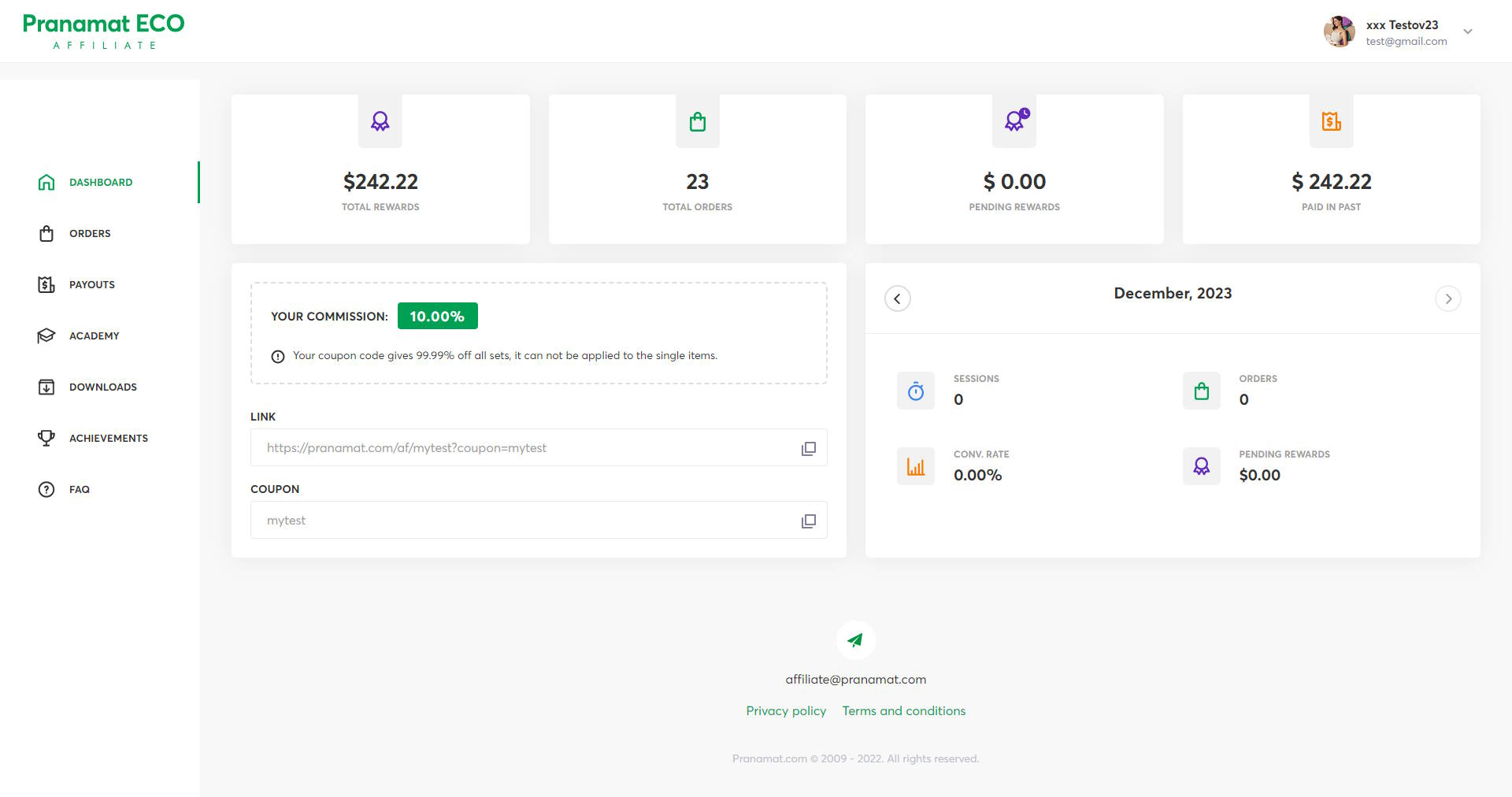
Task: Click the Sessions stopwatch icon
Action: 916,391
